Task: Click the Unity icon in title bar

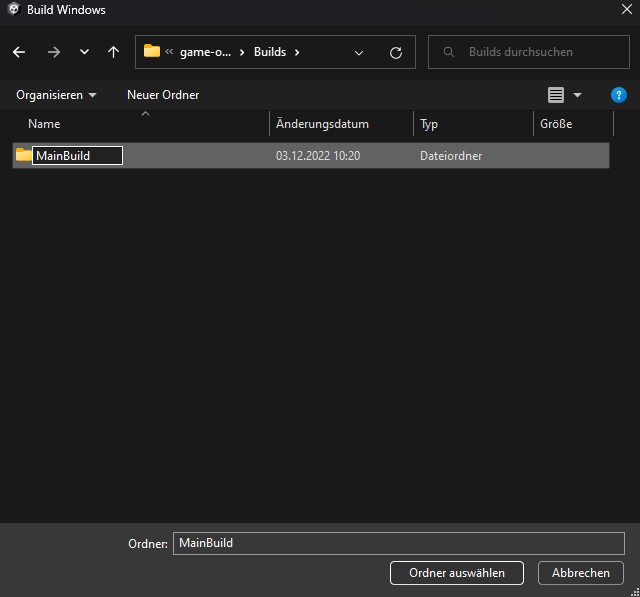Action: pos(13,9)
